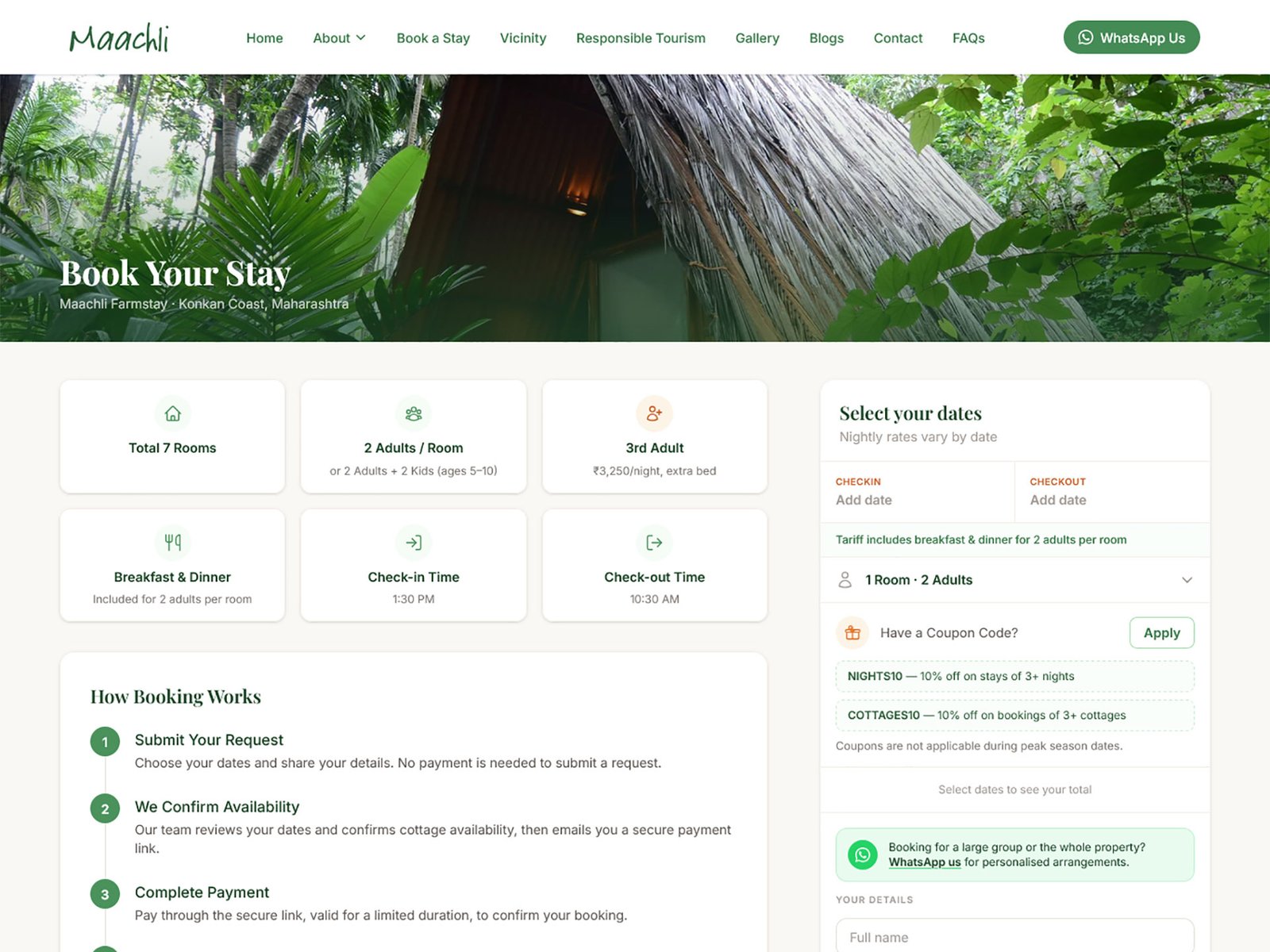Click the add-person icon above 3rd Adult
The height and width of the screenshot is (952, 1270).
point(654,413)
